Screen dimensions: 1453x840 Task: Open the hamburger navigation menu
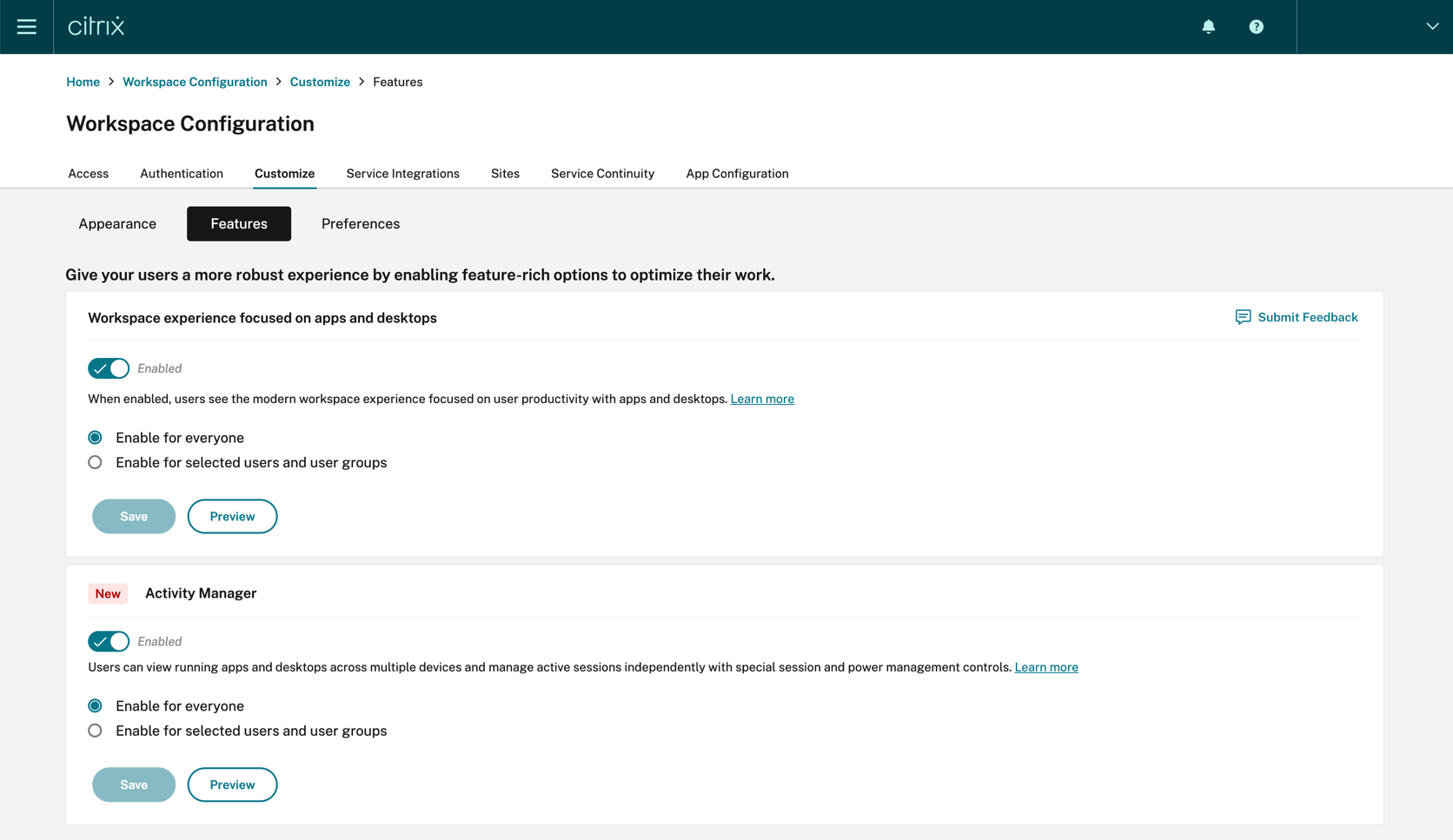click(x=26, y=27)
